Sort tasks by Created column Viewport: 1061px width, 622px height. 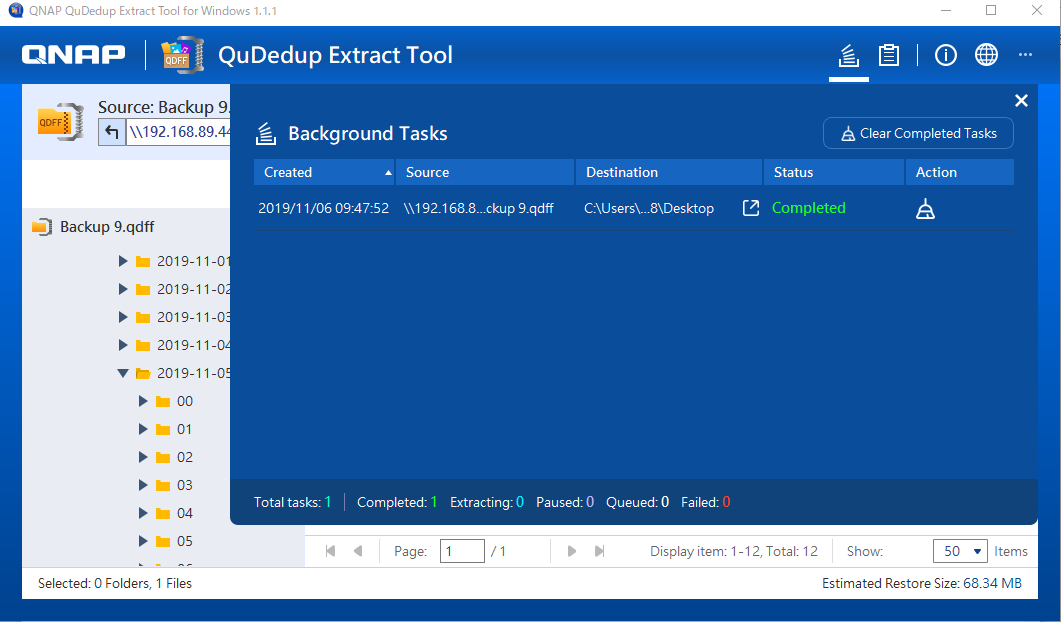click(x=324, y=172)
